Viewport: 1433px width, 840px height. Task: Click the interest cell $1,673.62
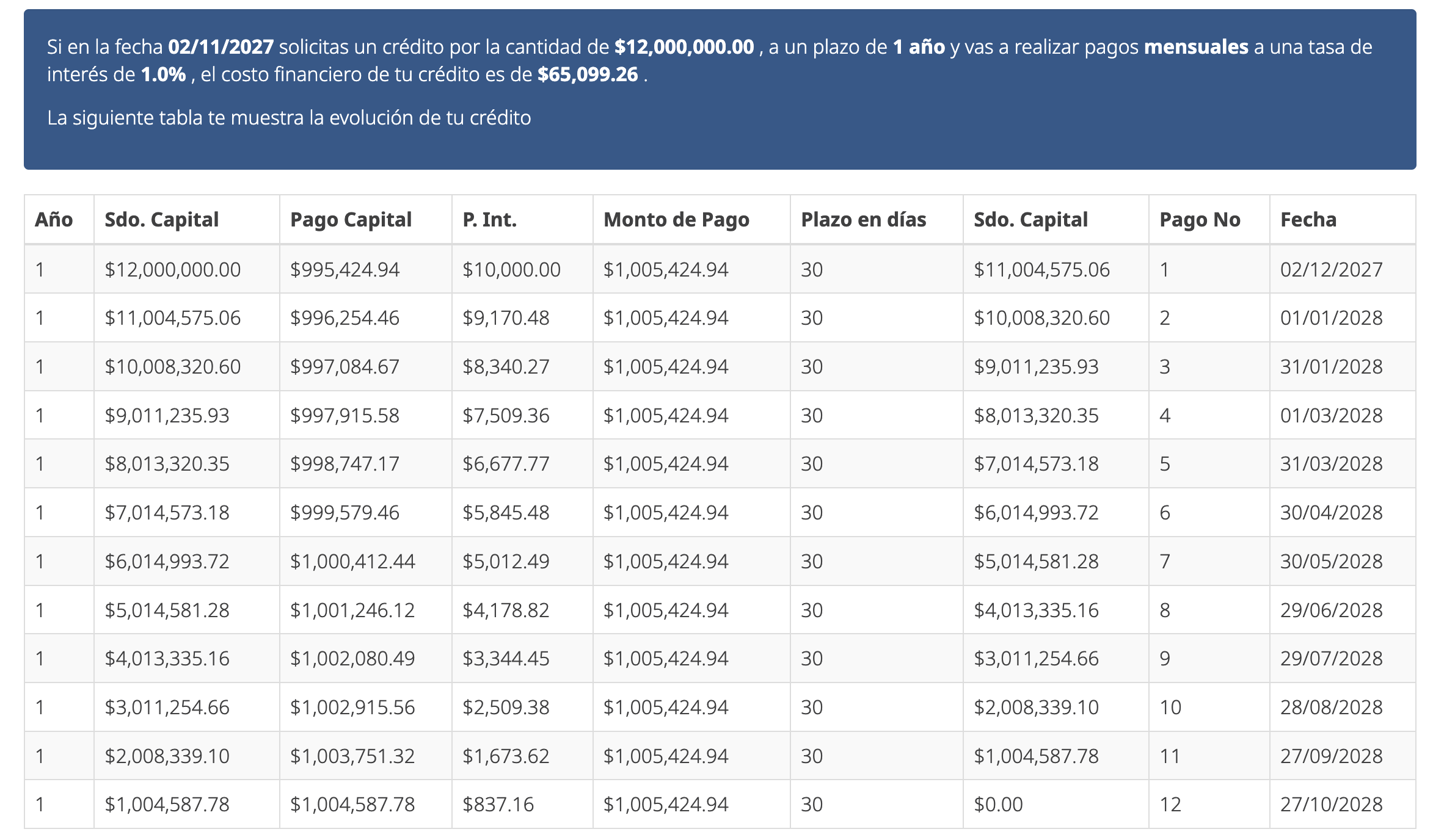click(522, 756)
